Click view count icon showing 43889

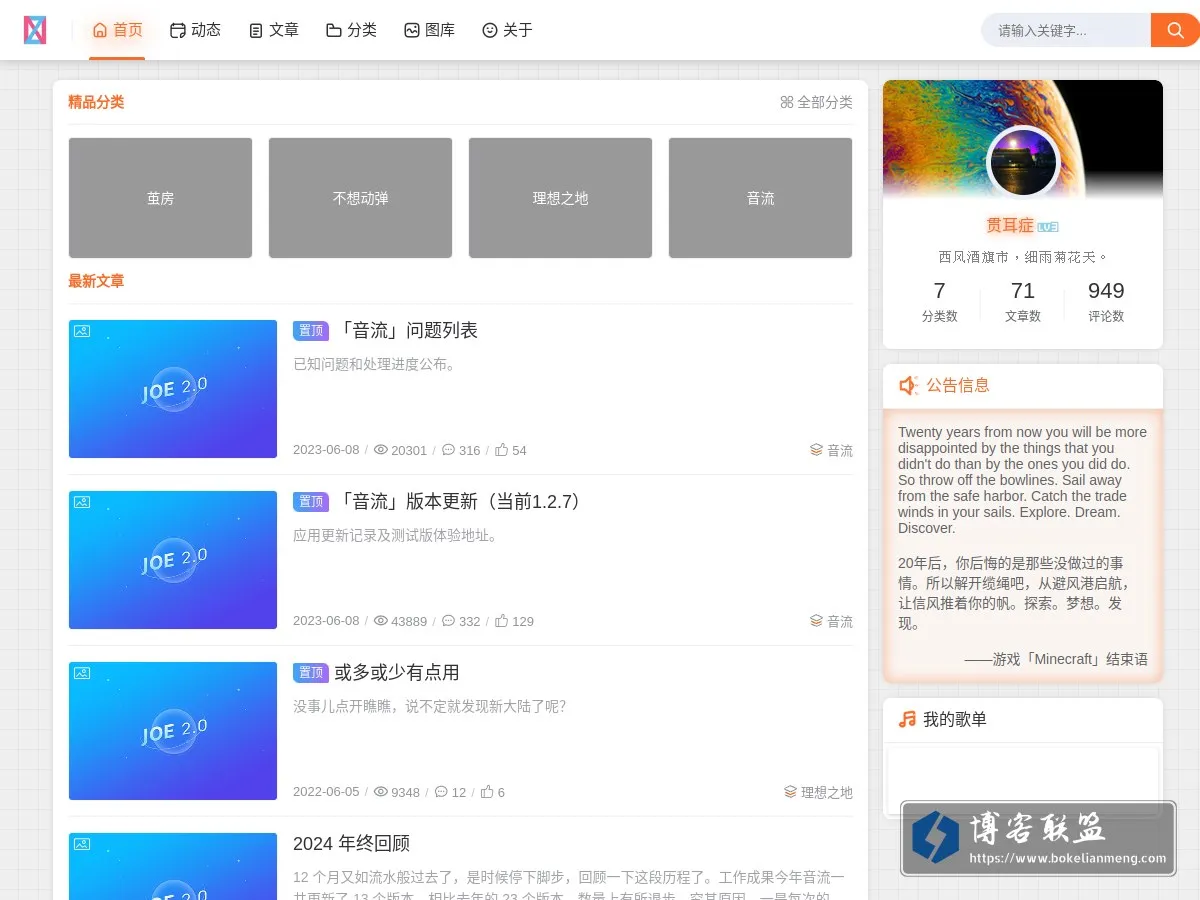coord(380,621)
